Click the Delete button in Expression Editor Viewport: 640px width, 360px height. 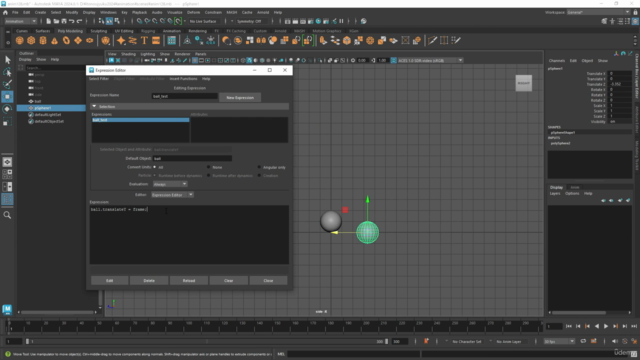(x=149, y=280)
